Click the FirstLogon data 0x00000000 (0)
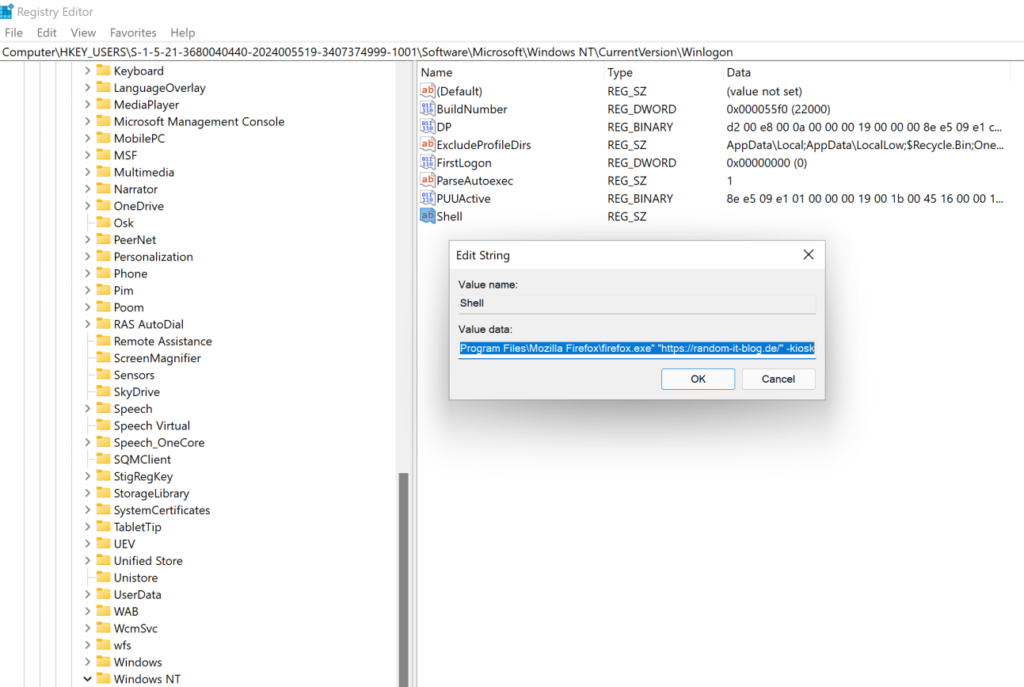Screen dimensions: 1024x687 (x=767, y=163)
